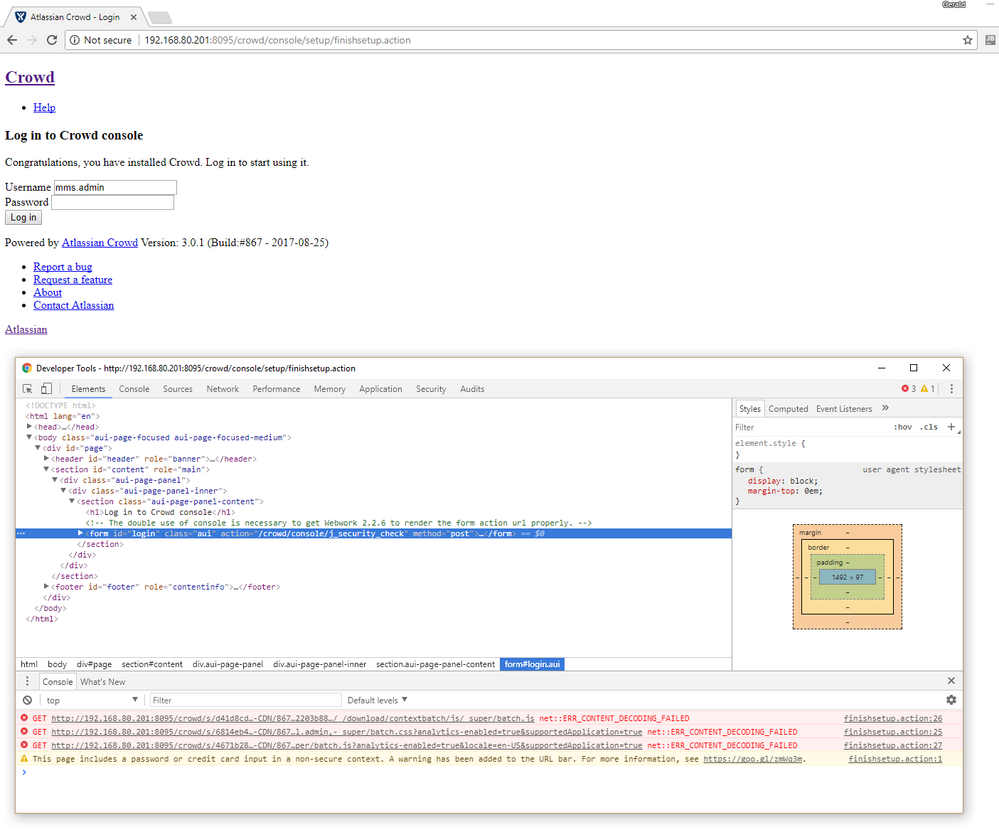Open the Help link
999x840 pixels.
44,107
